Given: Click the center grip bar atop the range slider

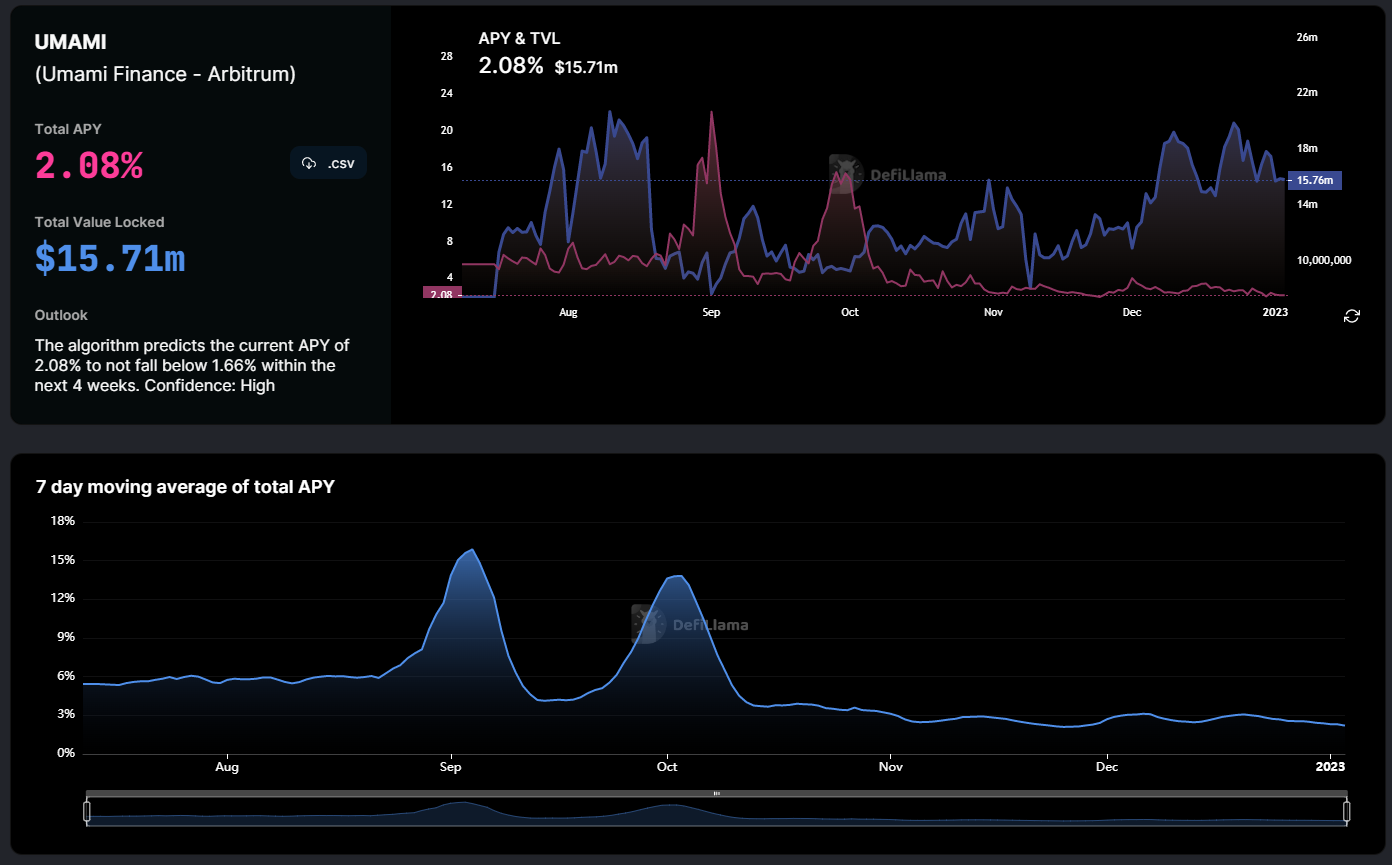Looking at the screenshot, I should [x=716, y=793].
